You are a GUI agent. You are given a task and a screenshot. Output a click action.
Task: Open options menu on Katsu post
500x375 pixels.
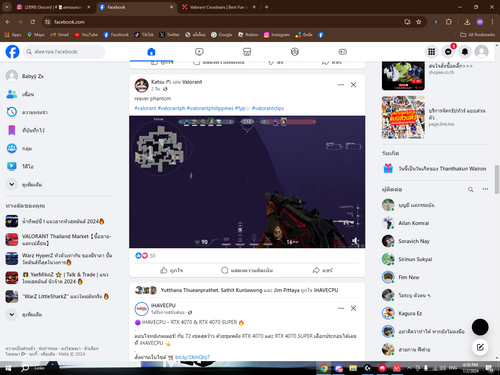[x=341, y=85]
